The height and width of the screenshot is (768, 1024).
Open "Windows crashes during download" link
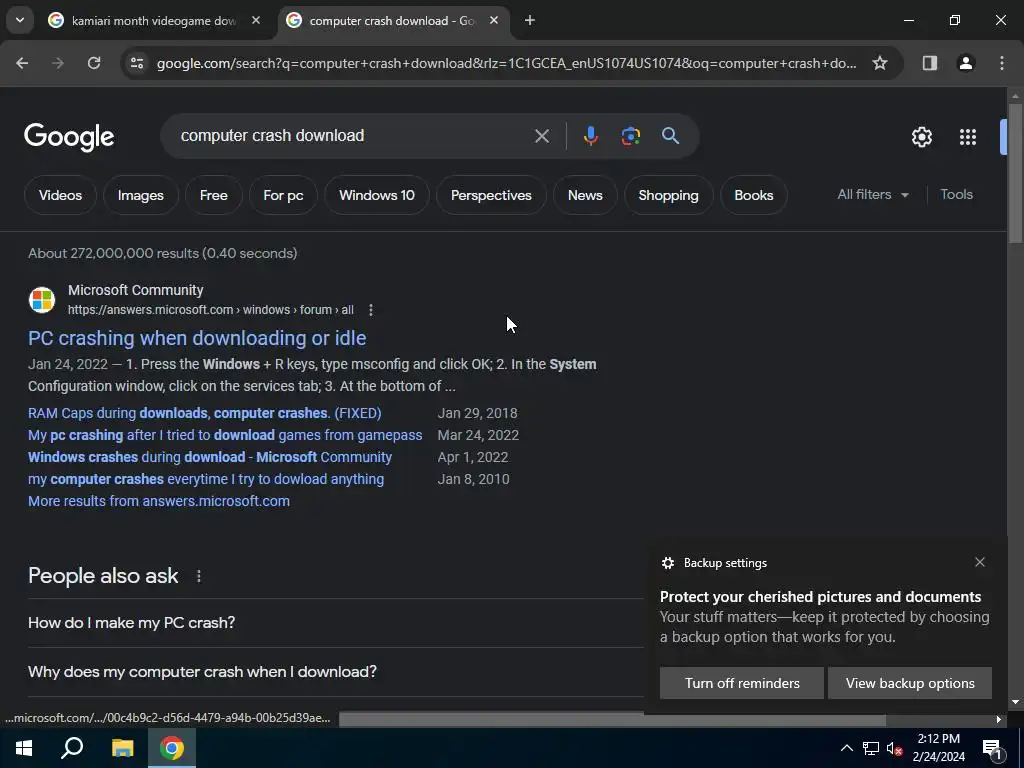210,457
